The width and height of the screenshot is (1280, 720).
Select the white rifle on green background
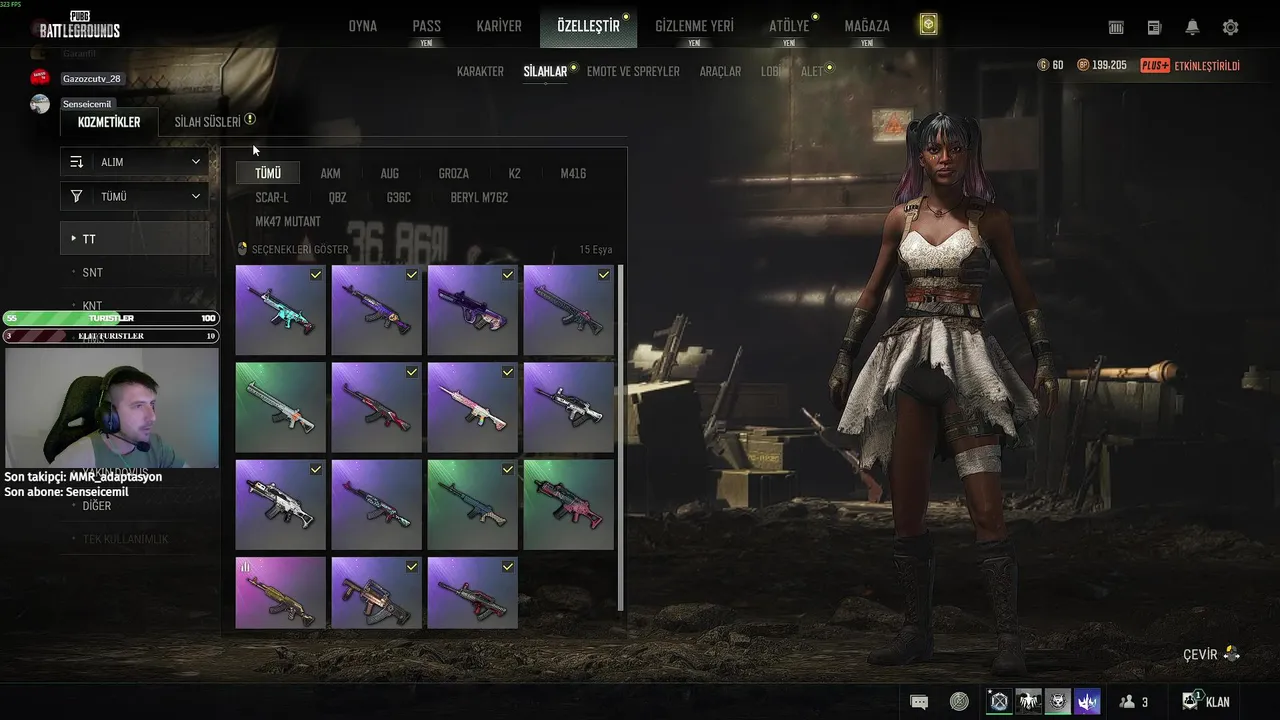280,407
